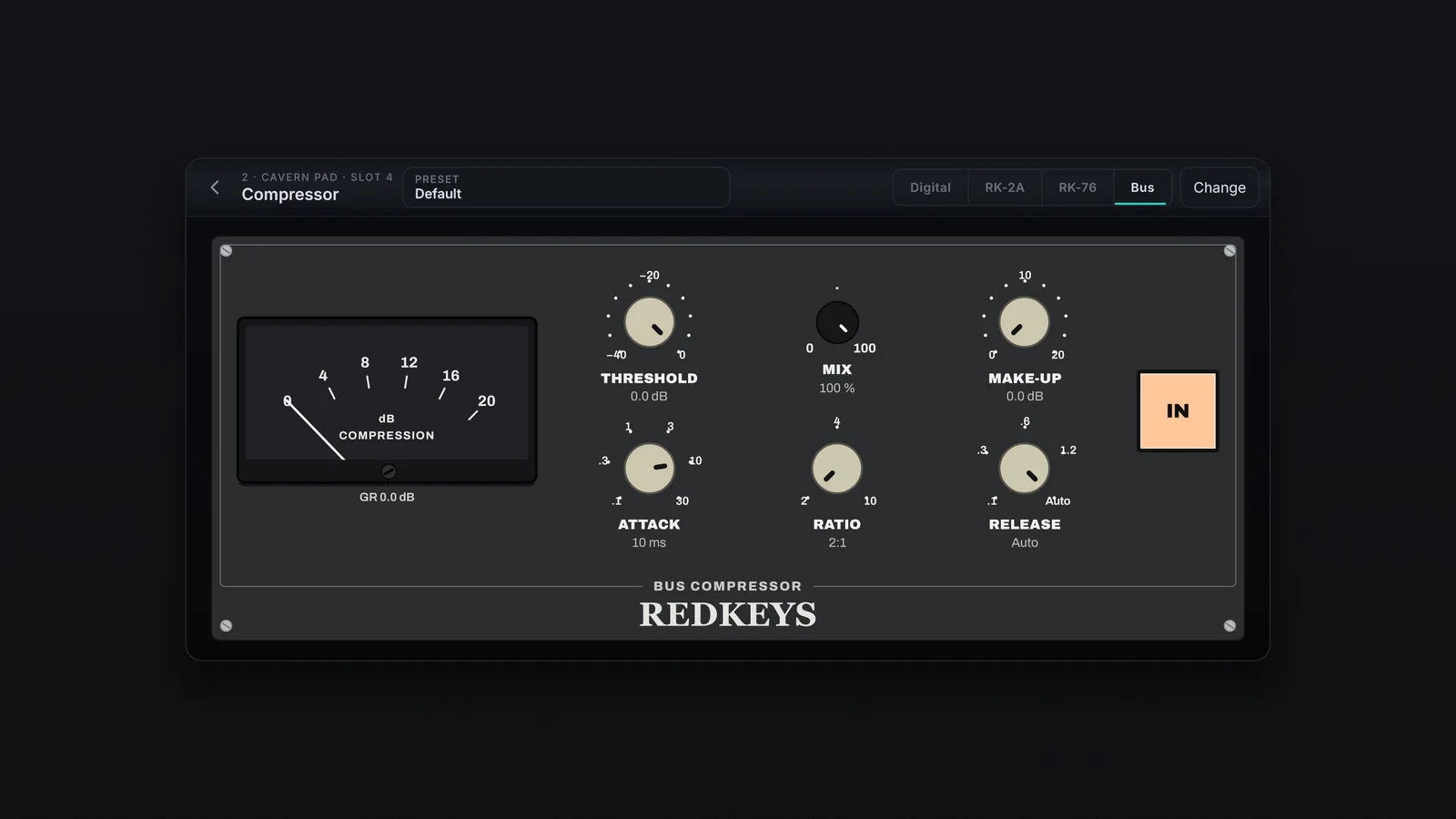Click the black Mix knob
The height and width of the screenshot is (819, 1456).
tap(837, 322)
